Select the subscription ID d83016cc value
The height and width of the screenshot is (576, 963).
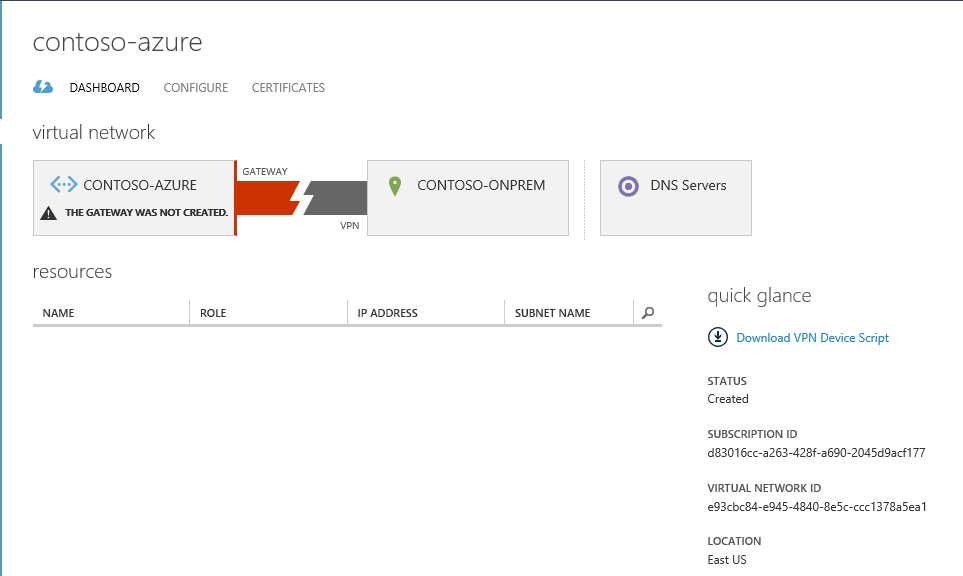click(816, 453)
